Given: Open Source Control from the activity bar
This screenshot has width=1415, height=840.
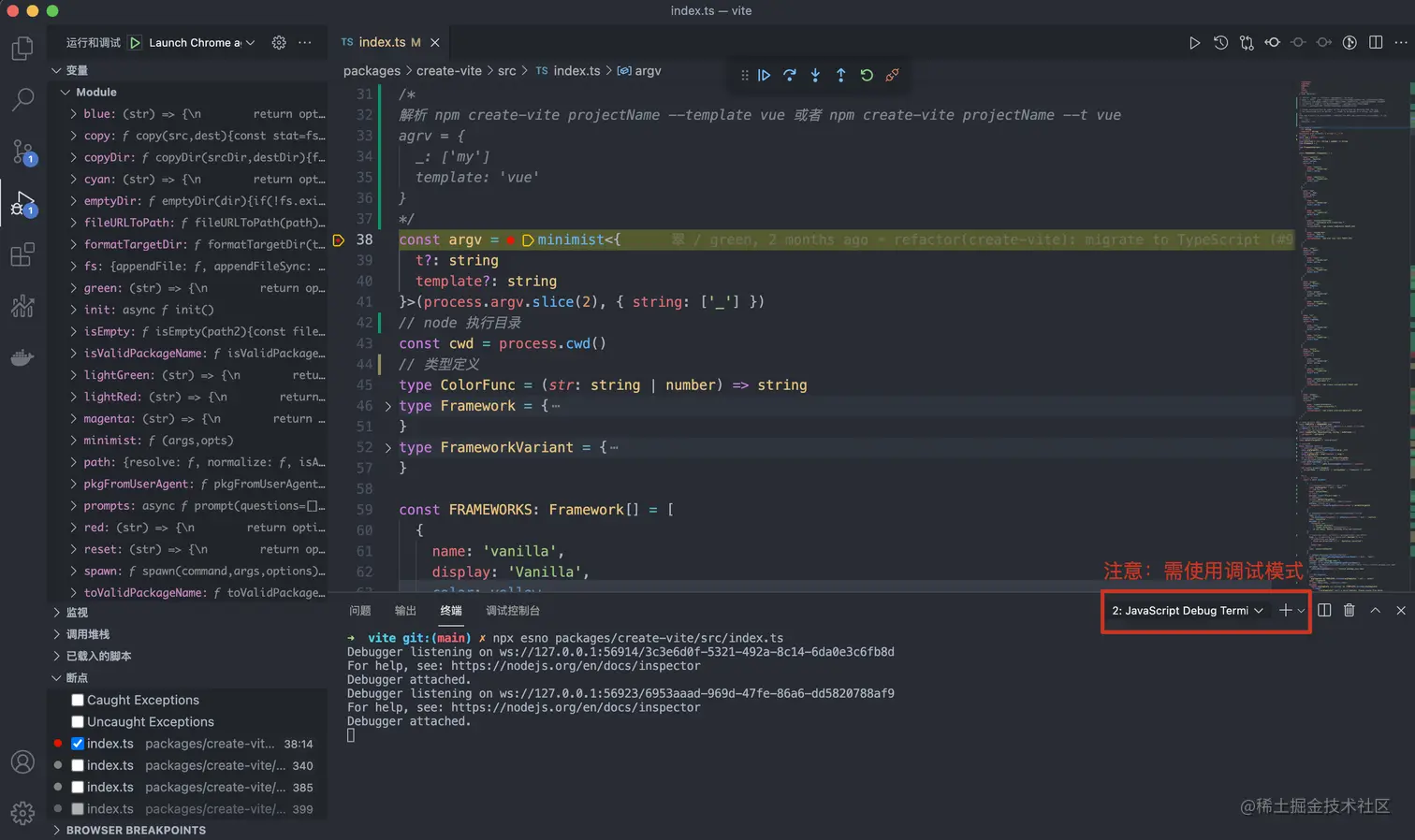Looking at the screenshot, I should tap(22, 152).
